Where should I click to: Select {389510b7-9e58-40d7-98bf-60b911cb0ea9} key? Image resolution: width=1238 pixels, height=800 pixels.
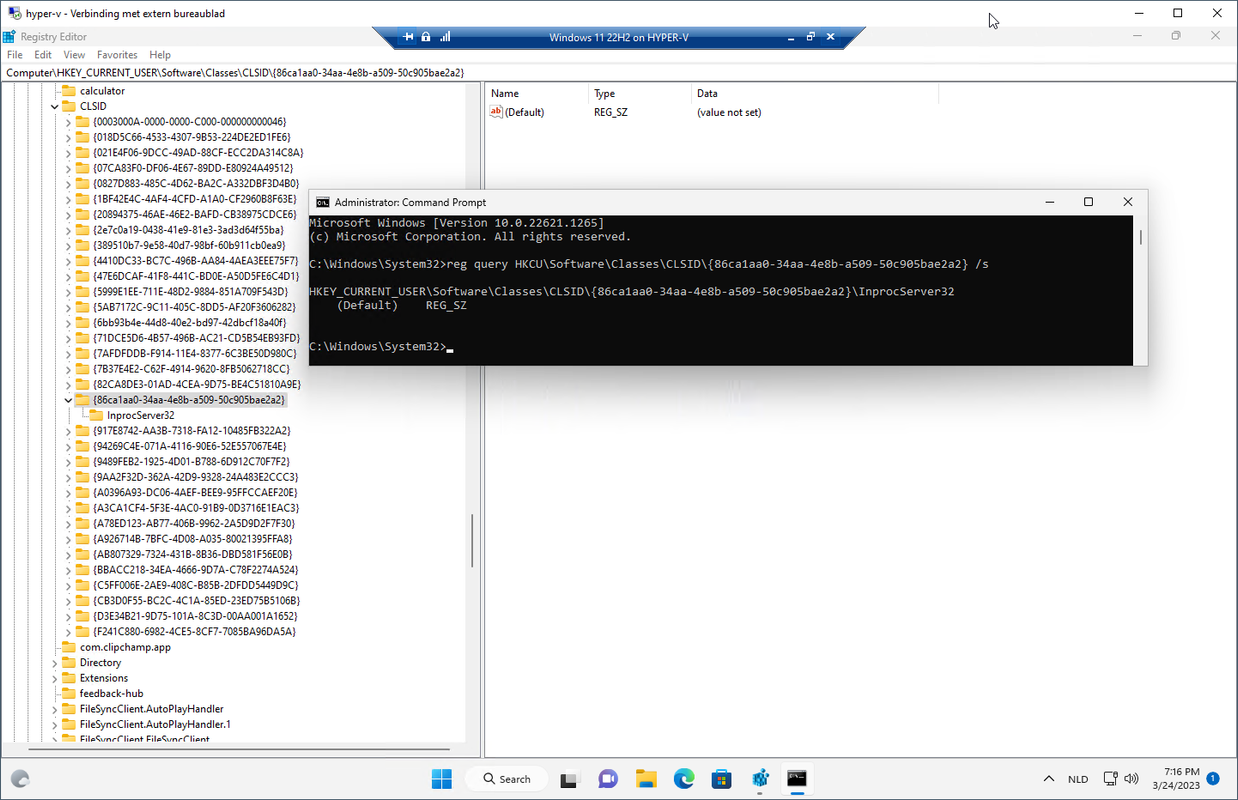[x=189, y=245]
